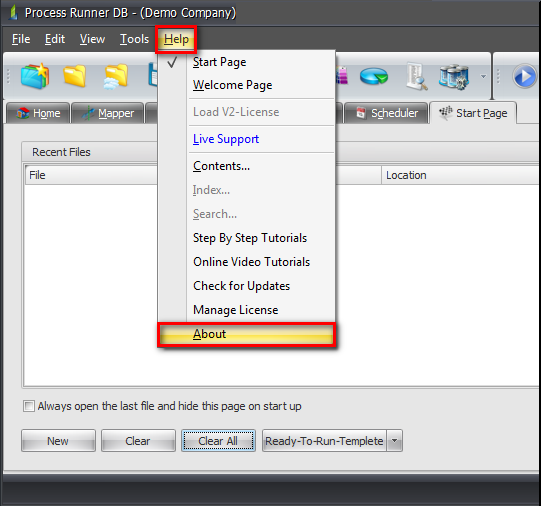This screenshot has width=541, height=506.
Task: Click the Process Runner title bar logo
Action: coord(13,12)
